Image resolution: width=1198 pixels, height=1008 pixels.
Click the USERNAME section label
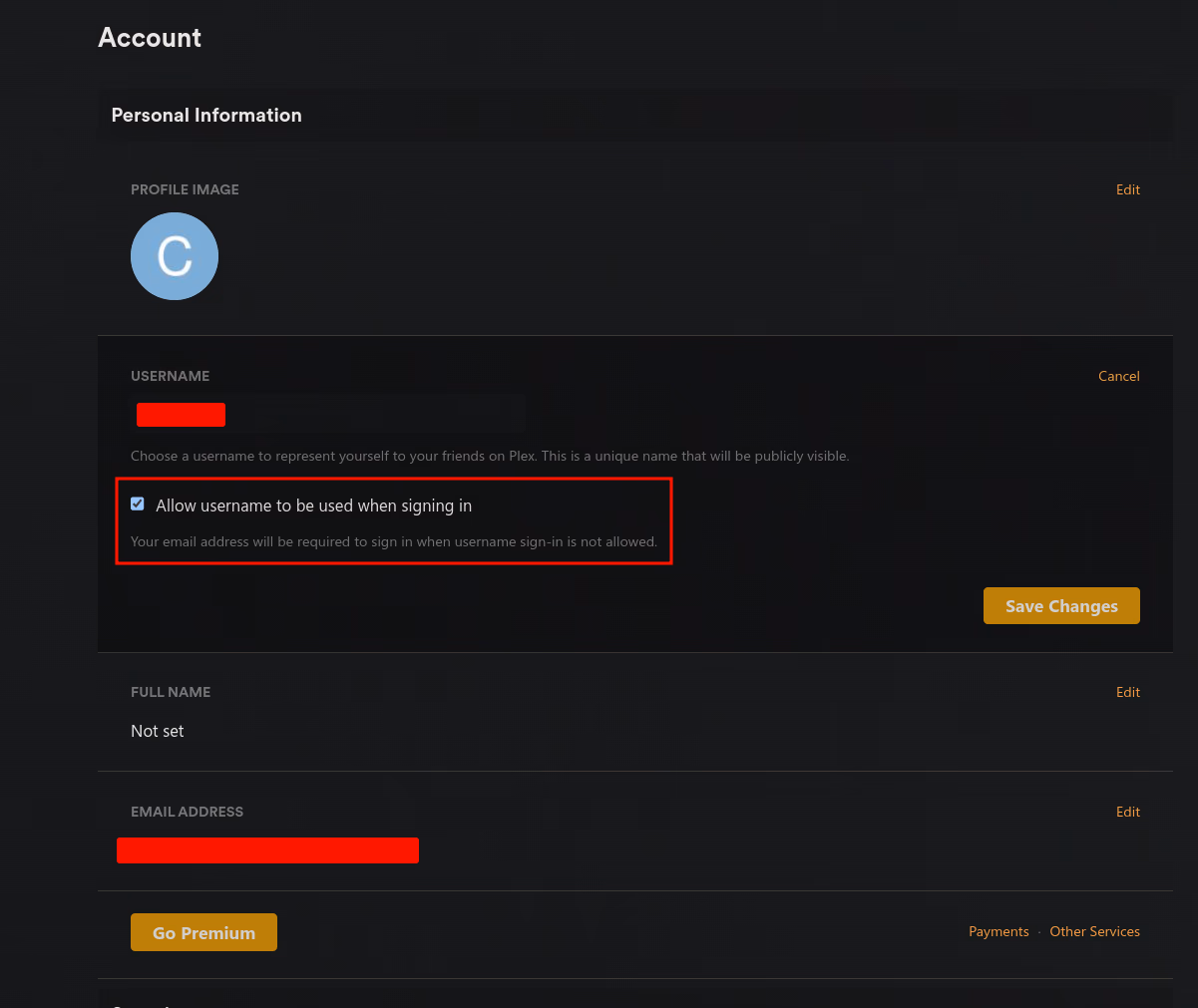[170, 376]
